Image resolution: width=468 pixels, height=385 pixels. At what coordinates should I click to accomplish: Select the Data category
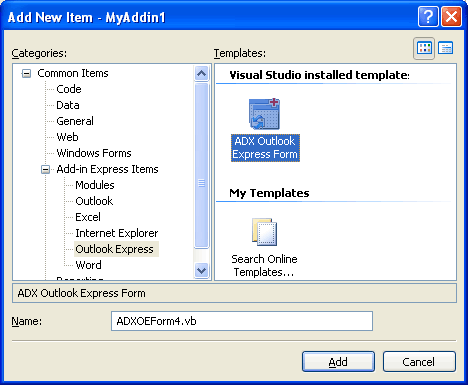pos(68,105)
